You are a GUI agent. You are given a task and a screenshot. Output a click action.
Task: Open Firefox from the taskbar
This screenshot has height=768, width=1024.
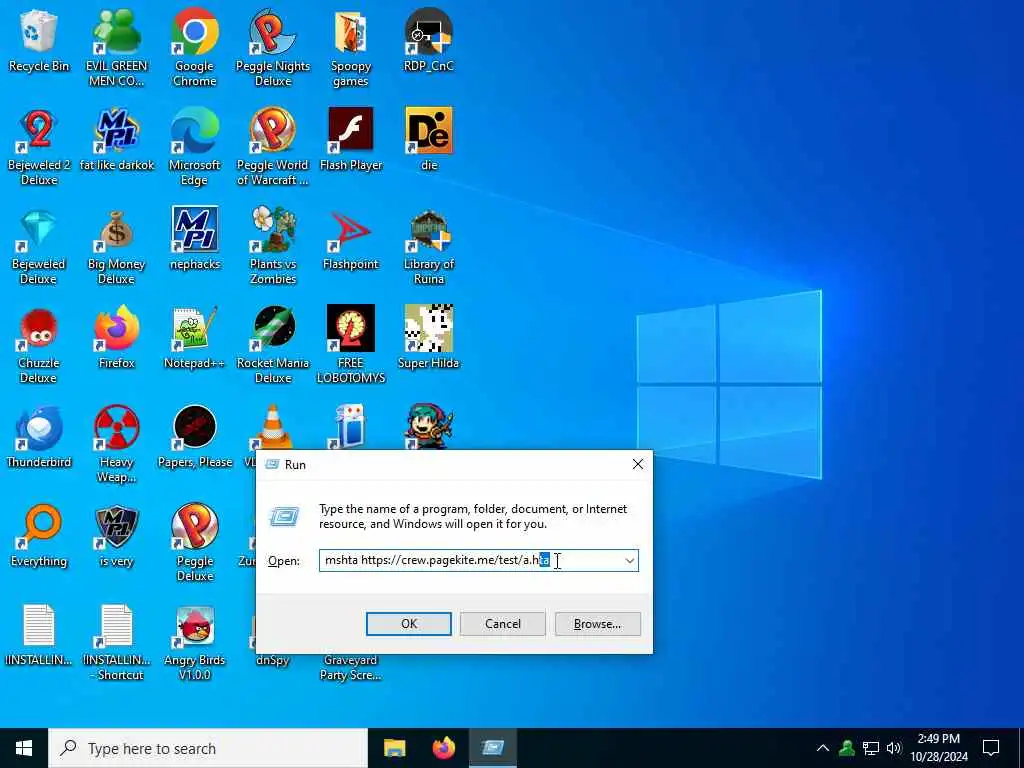click(x=444, y=748)
